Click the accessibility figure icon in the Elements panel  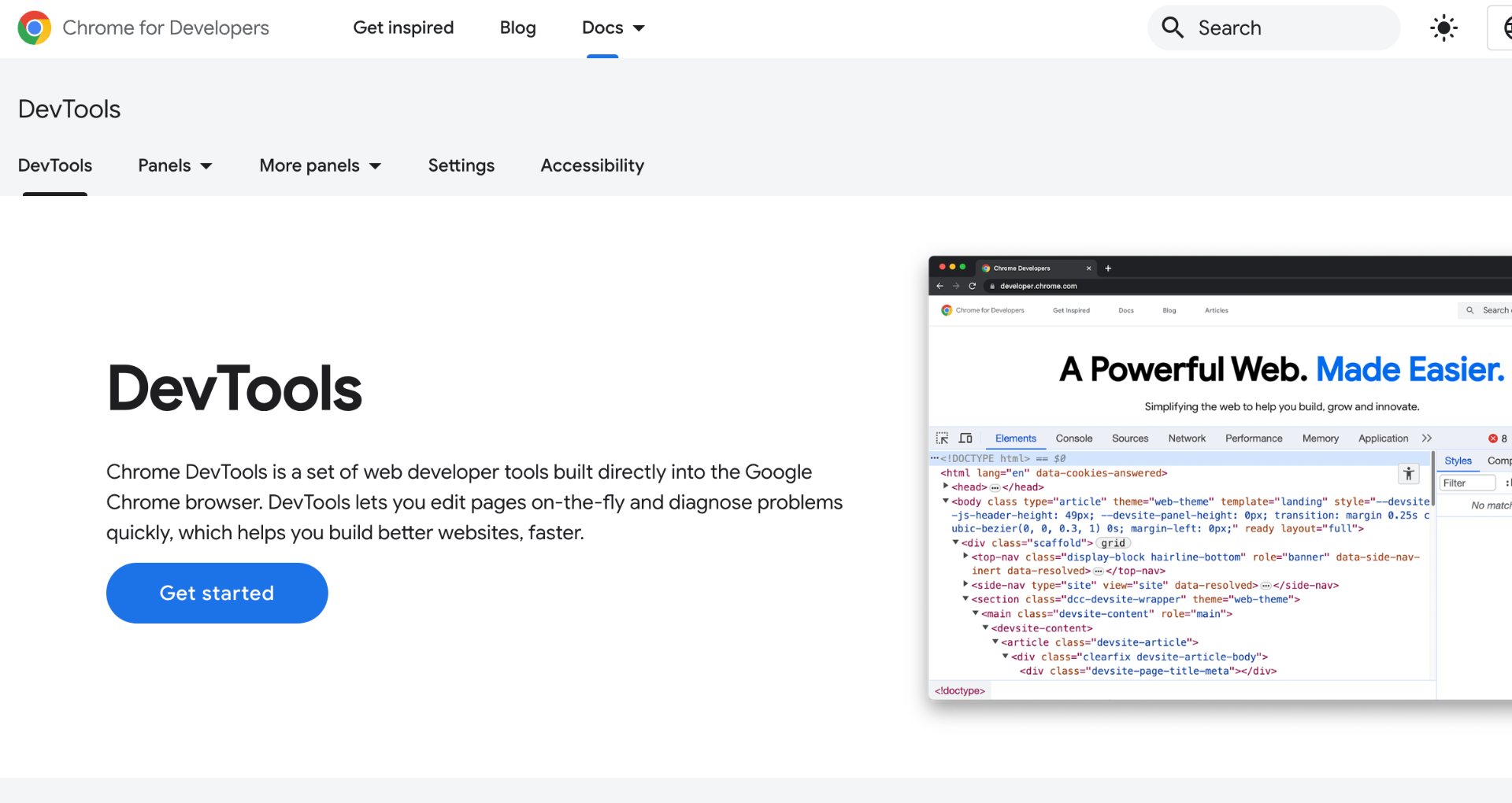(1408, 474)
